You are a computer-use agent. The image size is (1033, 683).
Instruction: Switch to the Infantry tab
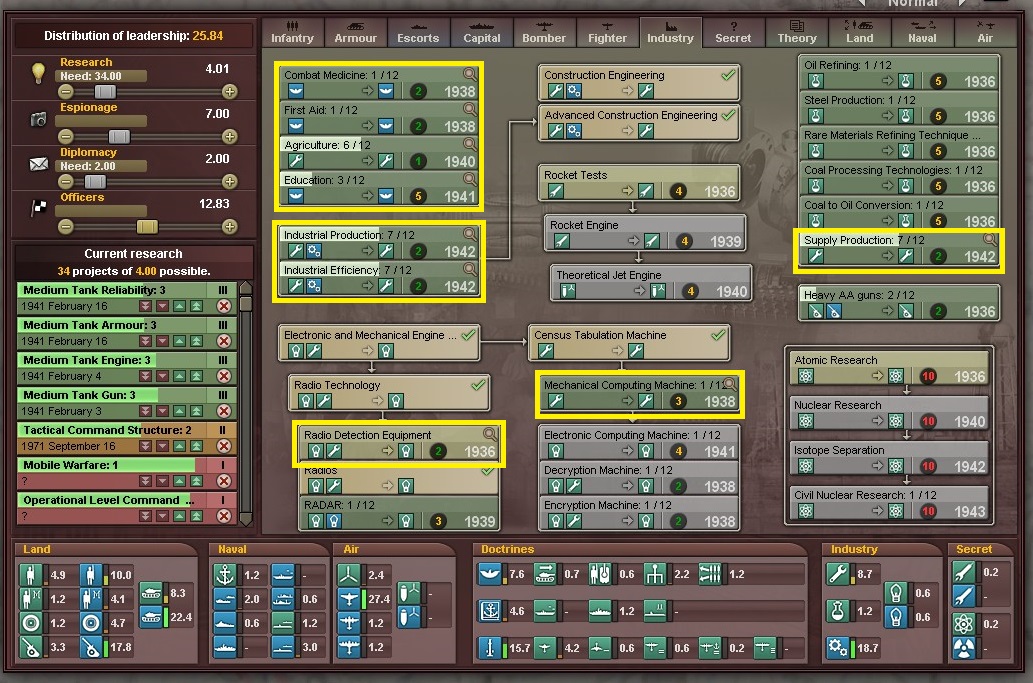pyautogui.click(x=293, y=32)
